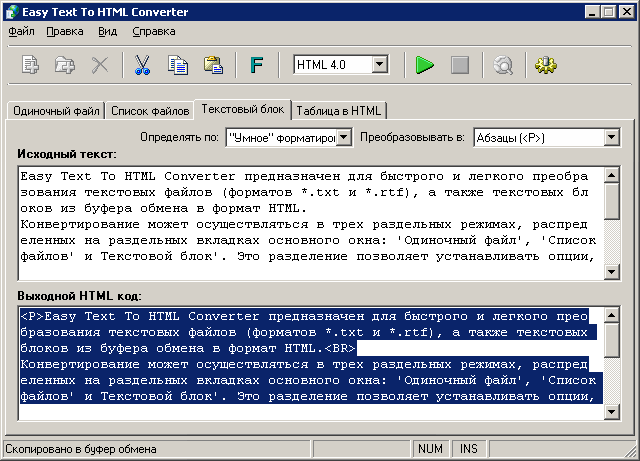Open the Справка menu
This screenshot has height=461, width=640.
click(x=154, y=31)
